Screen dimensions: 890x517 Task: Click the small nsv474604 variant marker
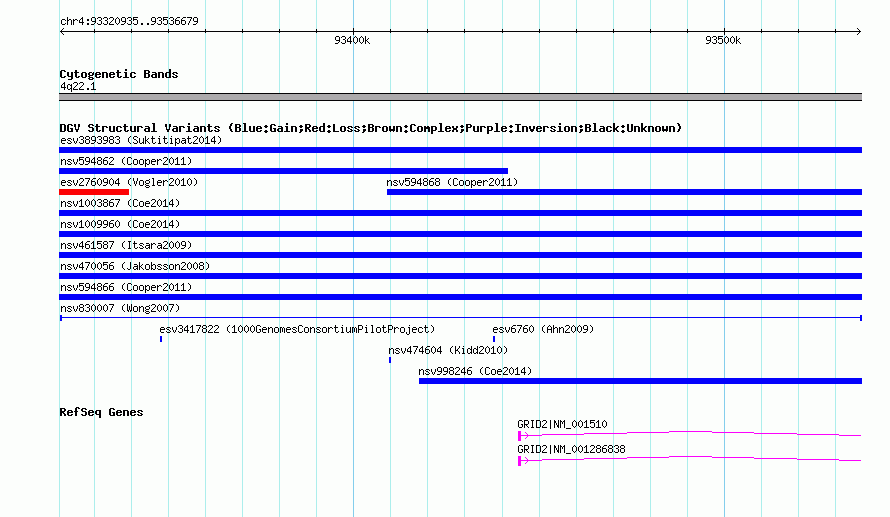click(x=390, y=360)
